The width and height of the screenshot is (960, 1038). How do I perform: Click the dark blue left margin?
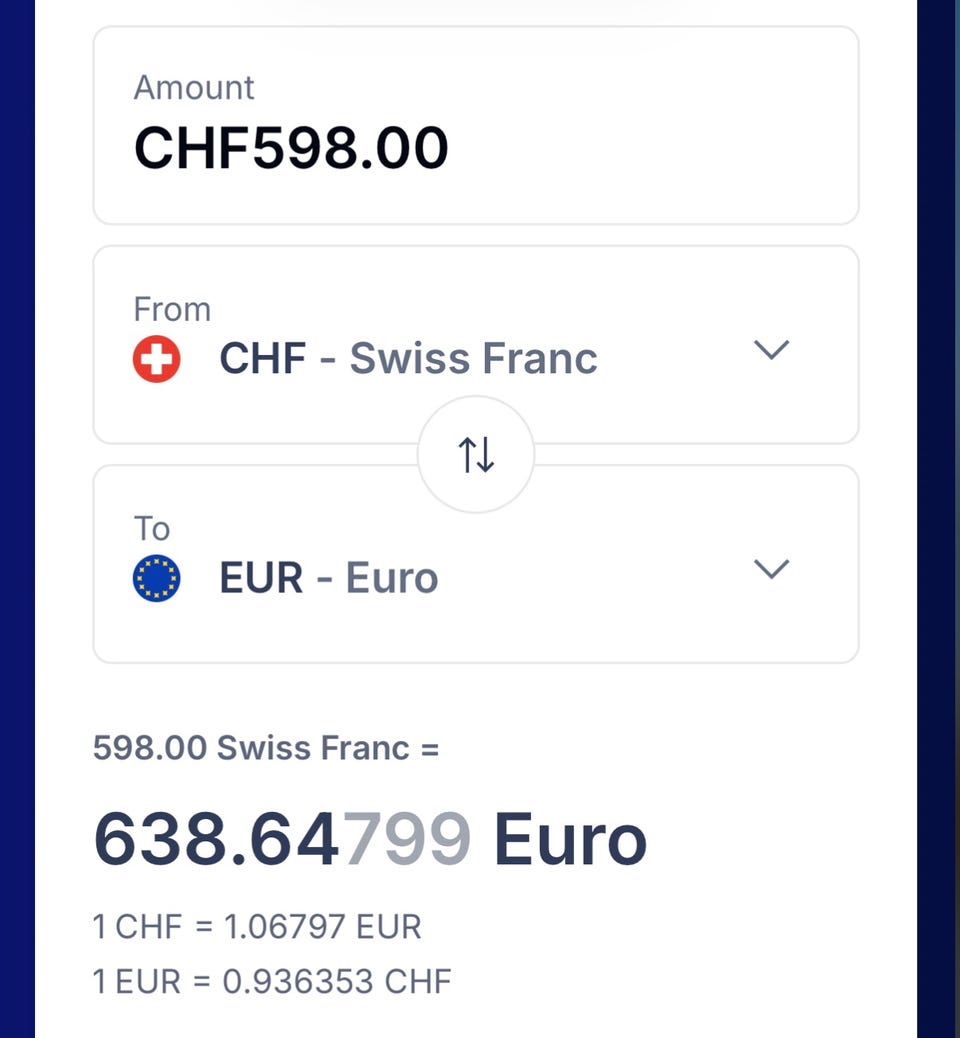click(17, 500)
